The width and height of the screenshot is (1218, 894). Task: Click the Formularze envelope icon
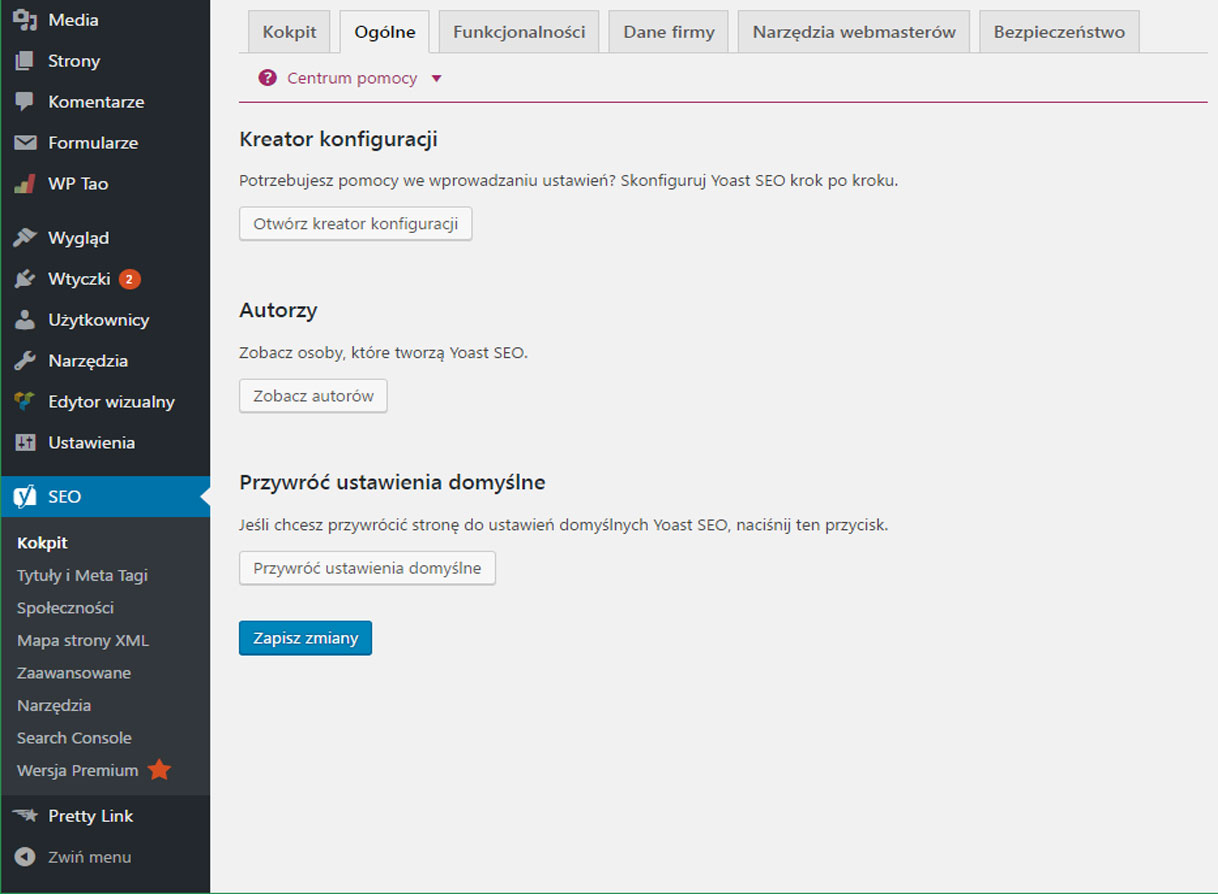(25, 143)
